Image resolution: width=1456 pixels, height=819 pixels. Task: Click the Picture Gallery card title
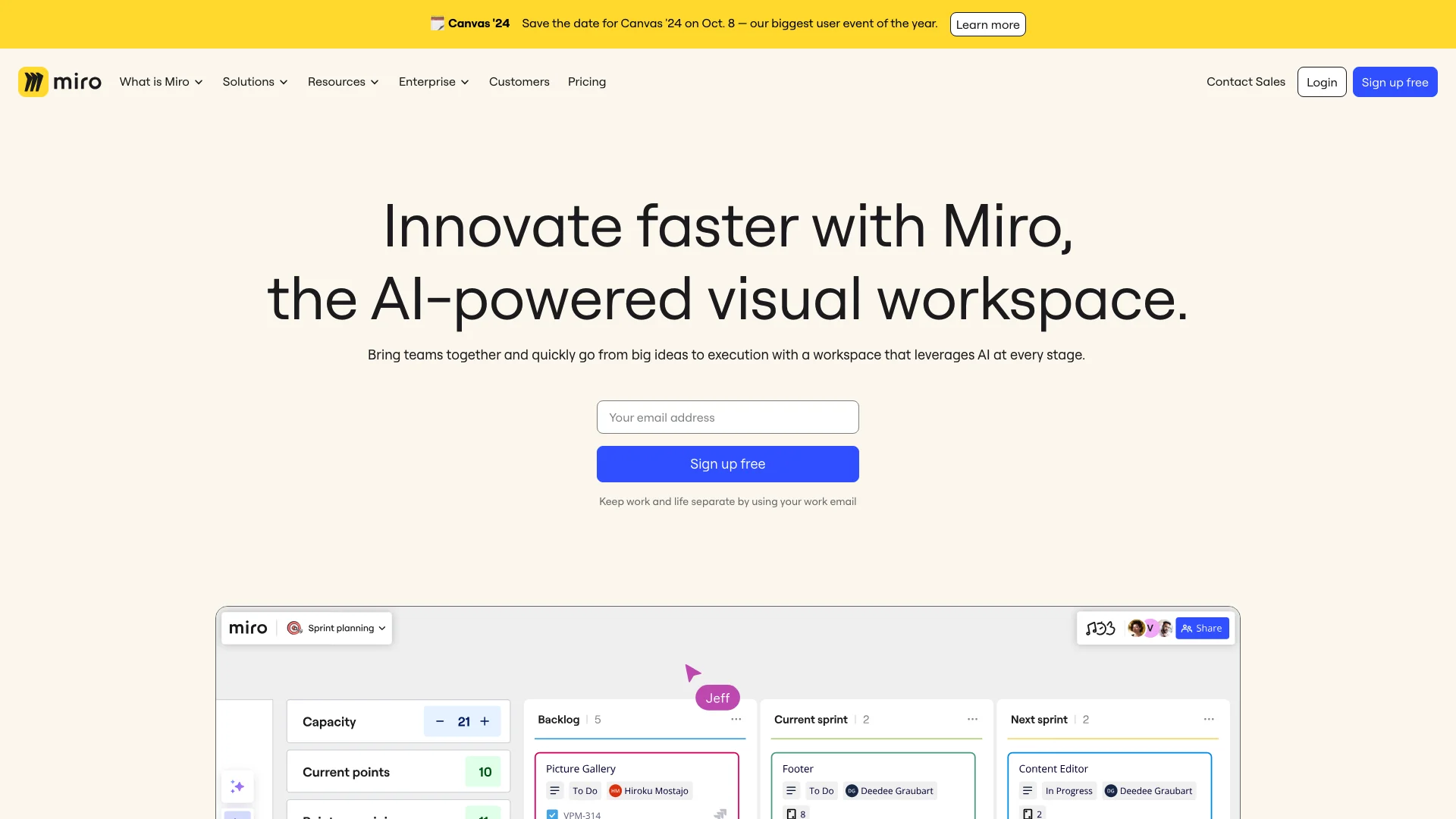click(581, 768)
